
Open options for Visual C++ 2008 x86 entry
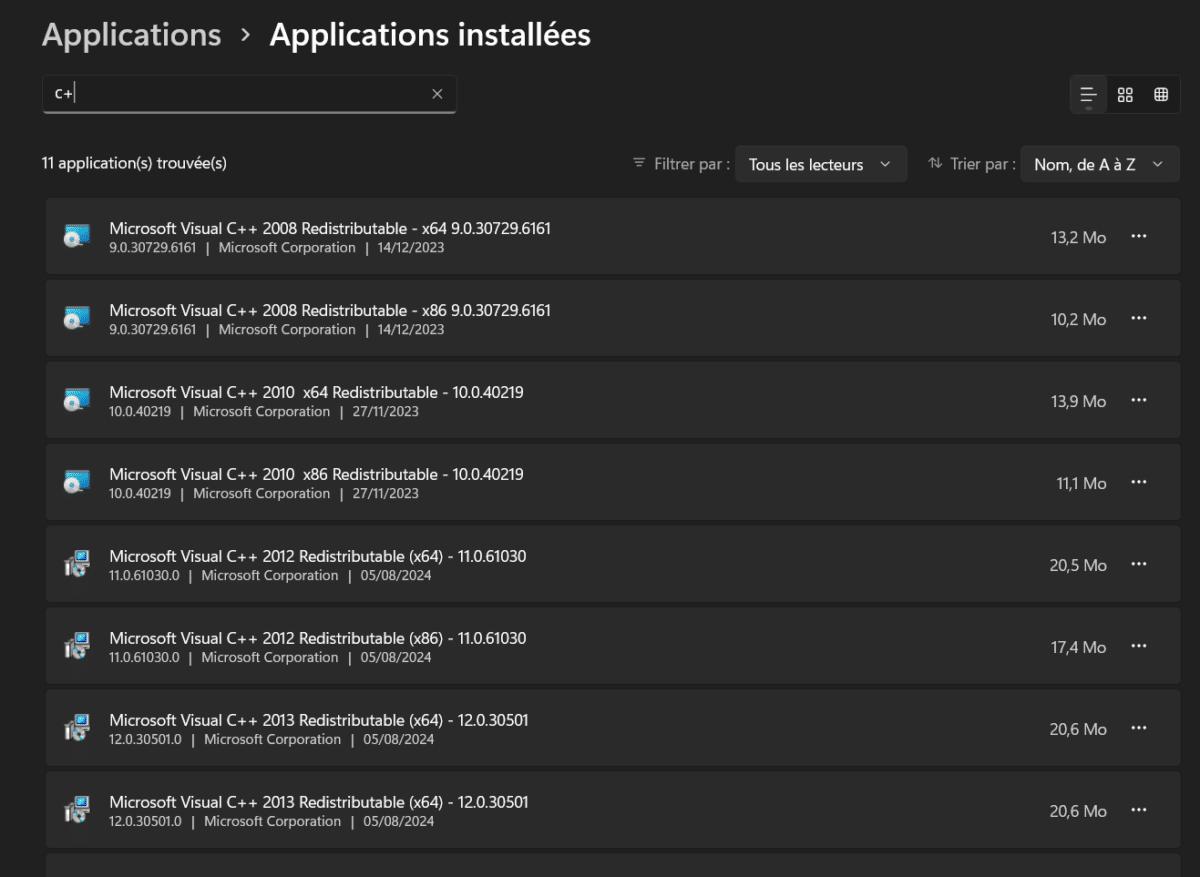(1138, 318)
